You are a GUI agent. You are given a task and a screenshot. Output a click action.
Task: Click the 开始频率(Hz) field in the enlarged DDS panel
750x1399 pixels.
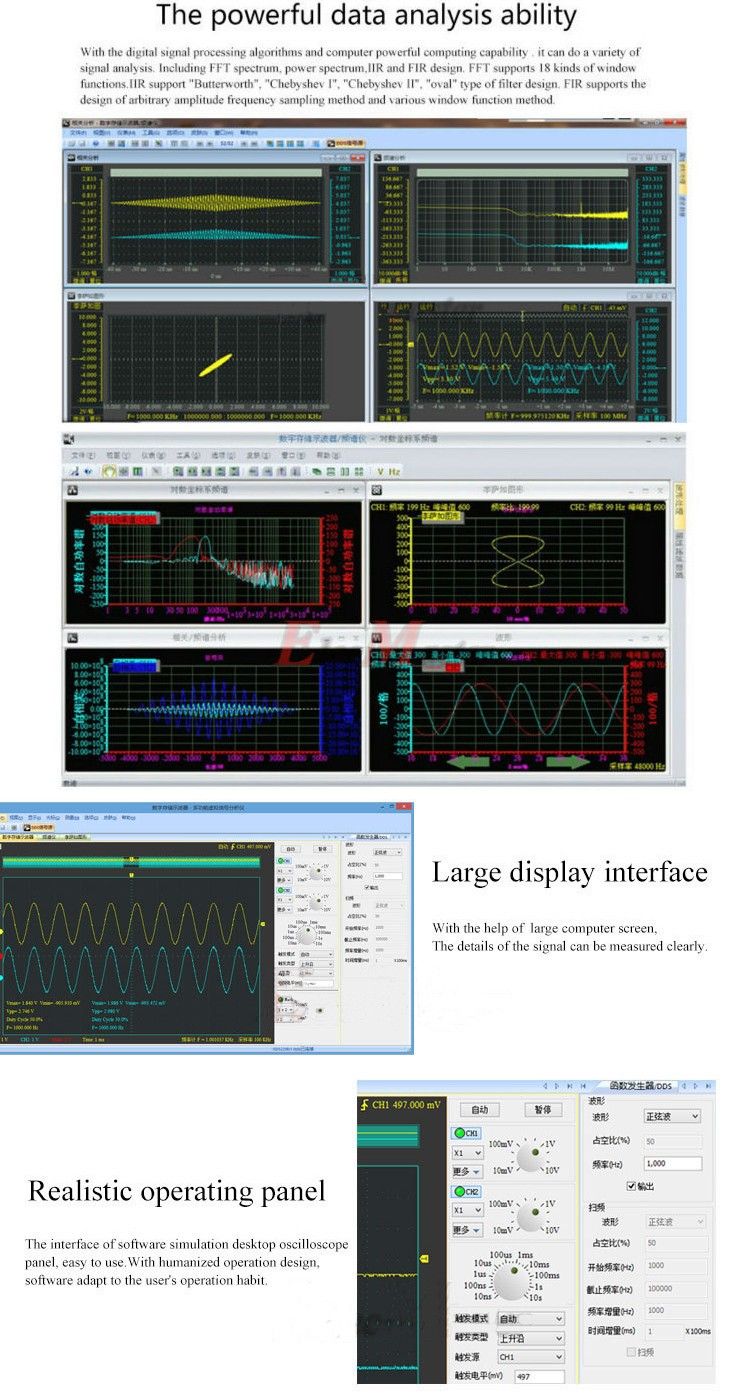point(676,1265)
